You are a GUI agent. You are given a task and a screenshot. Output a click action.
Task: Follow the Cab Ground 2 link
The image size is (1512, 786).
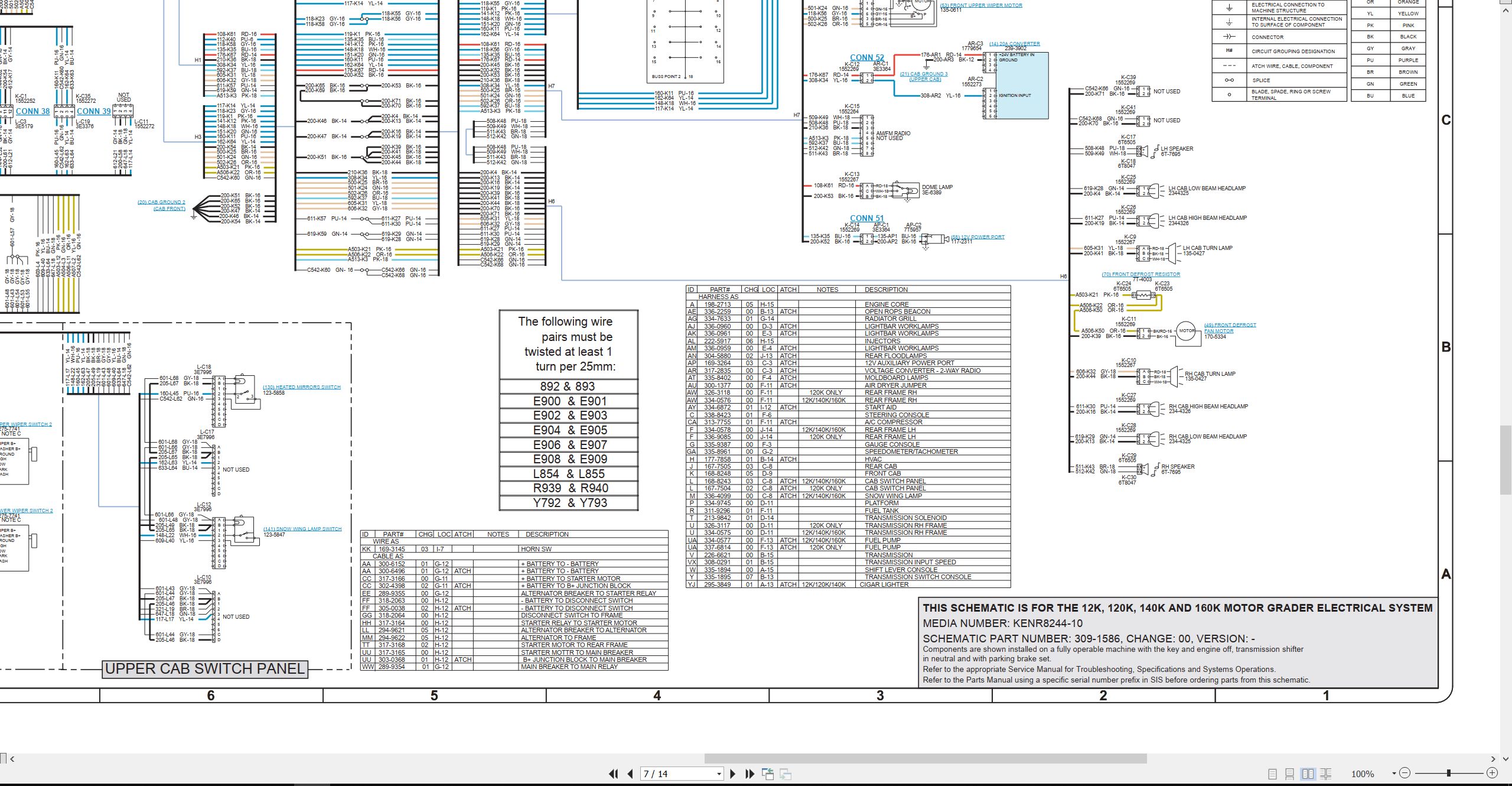[161, 205]
